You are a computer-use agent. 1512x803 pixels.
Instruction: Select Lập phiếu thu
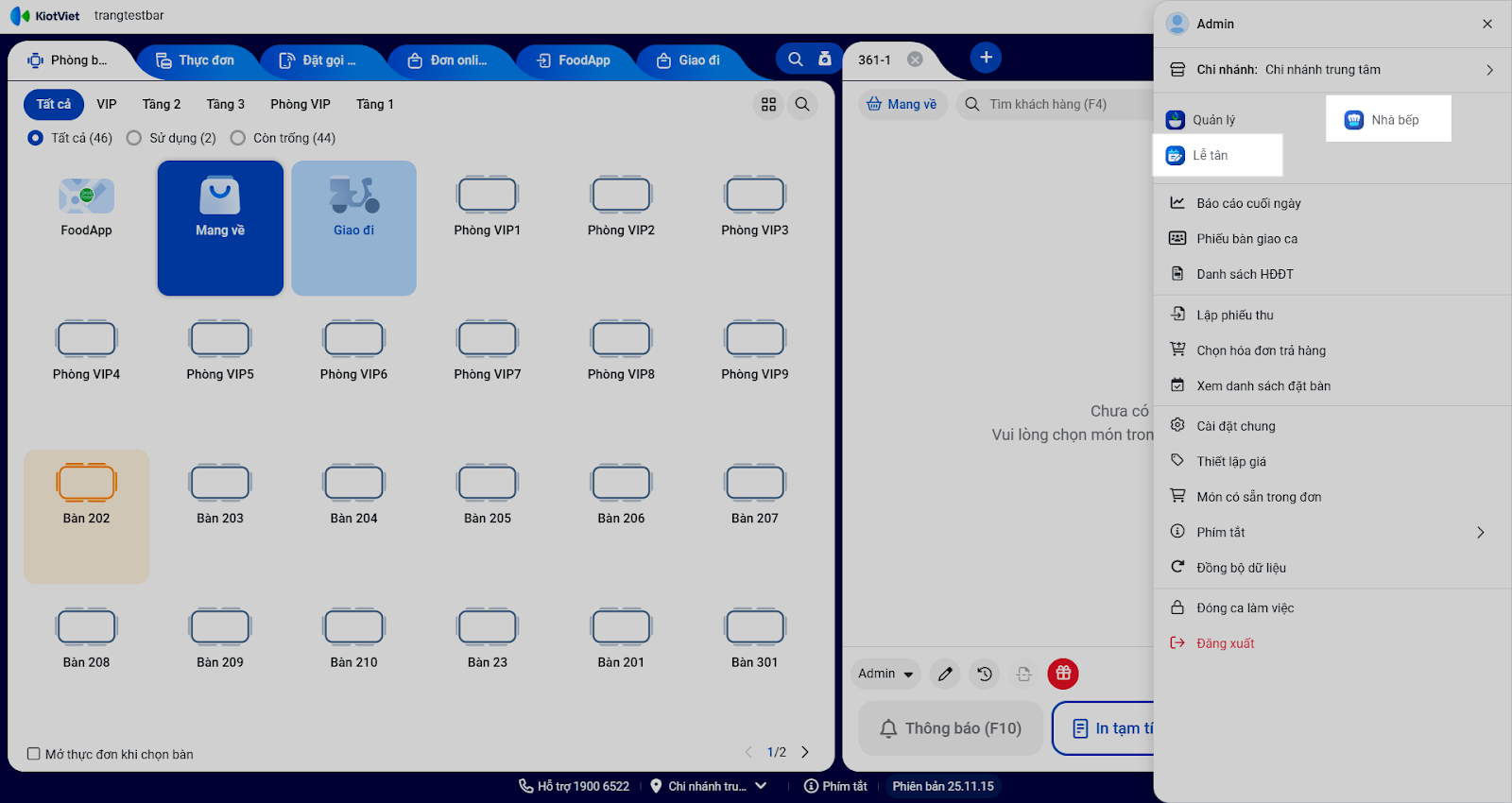[x=1332, y=315]
